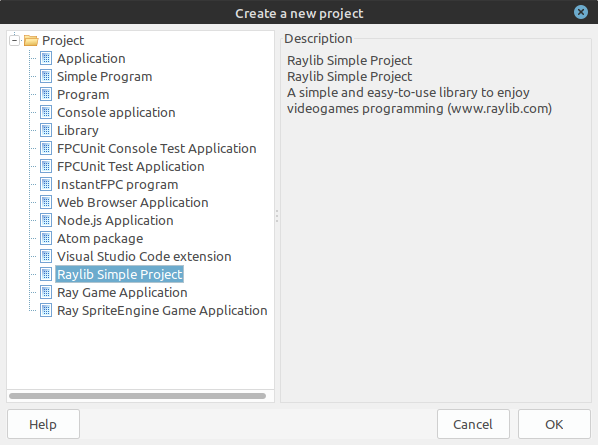Select Program project type
The width and height of the screenshot is (598, 445).
point(83,95)
